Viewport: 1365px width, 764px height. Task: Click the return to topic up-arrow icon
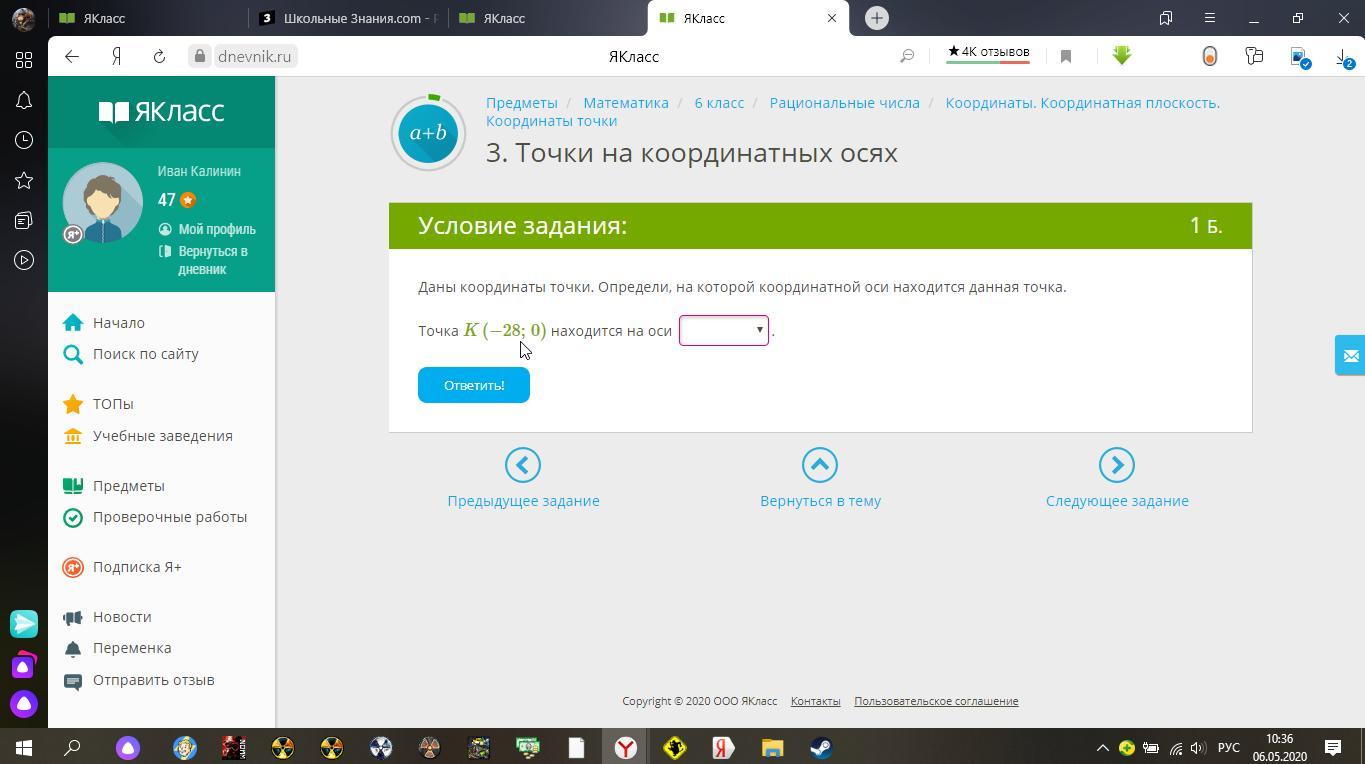click(x=819, y=465)
